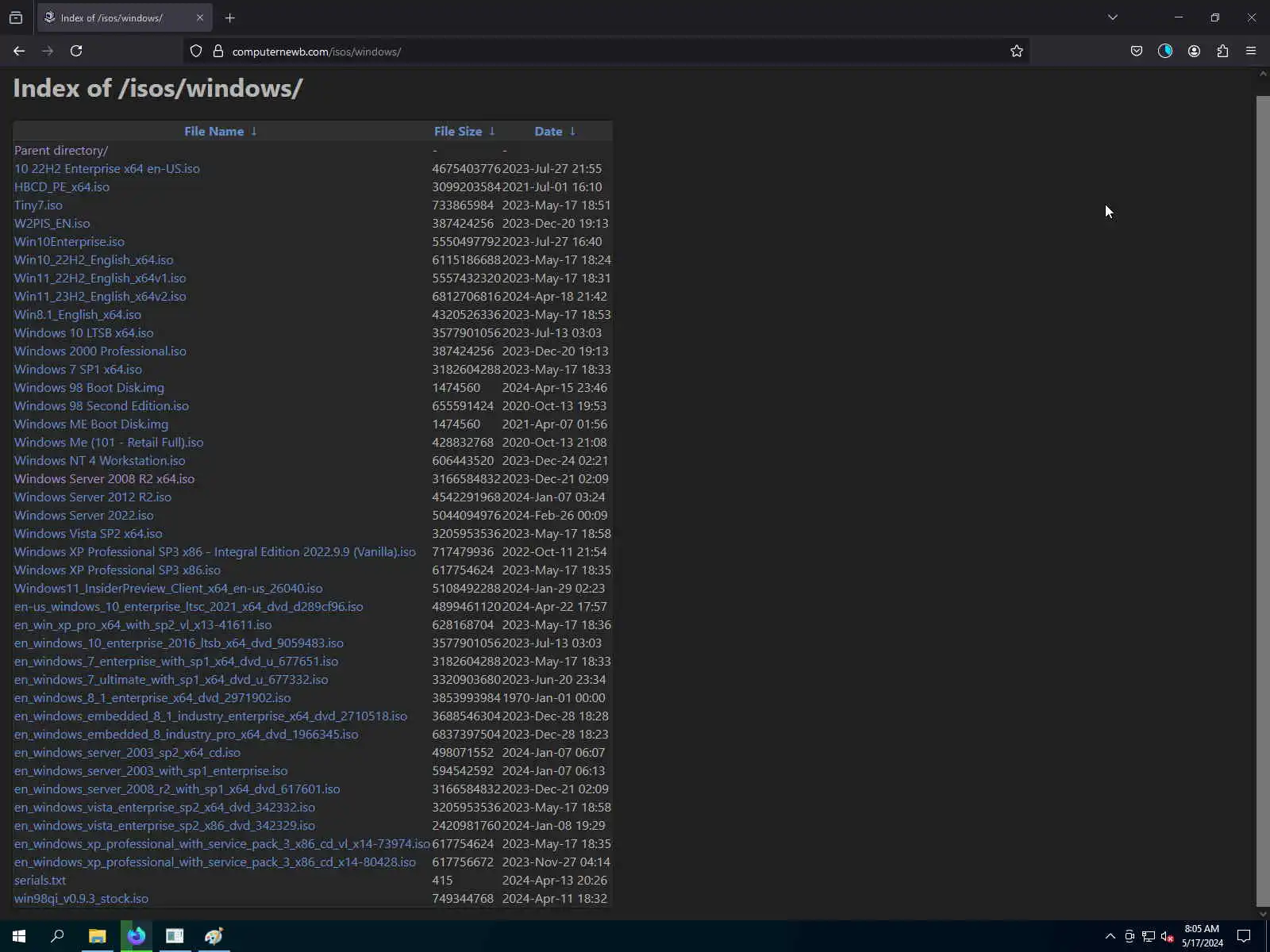Reload the current page
Image resolution: width=1270 pixels, height=952 pixels.
tap(76, 51)
